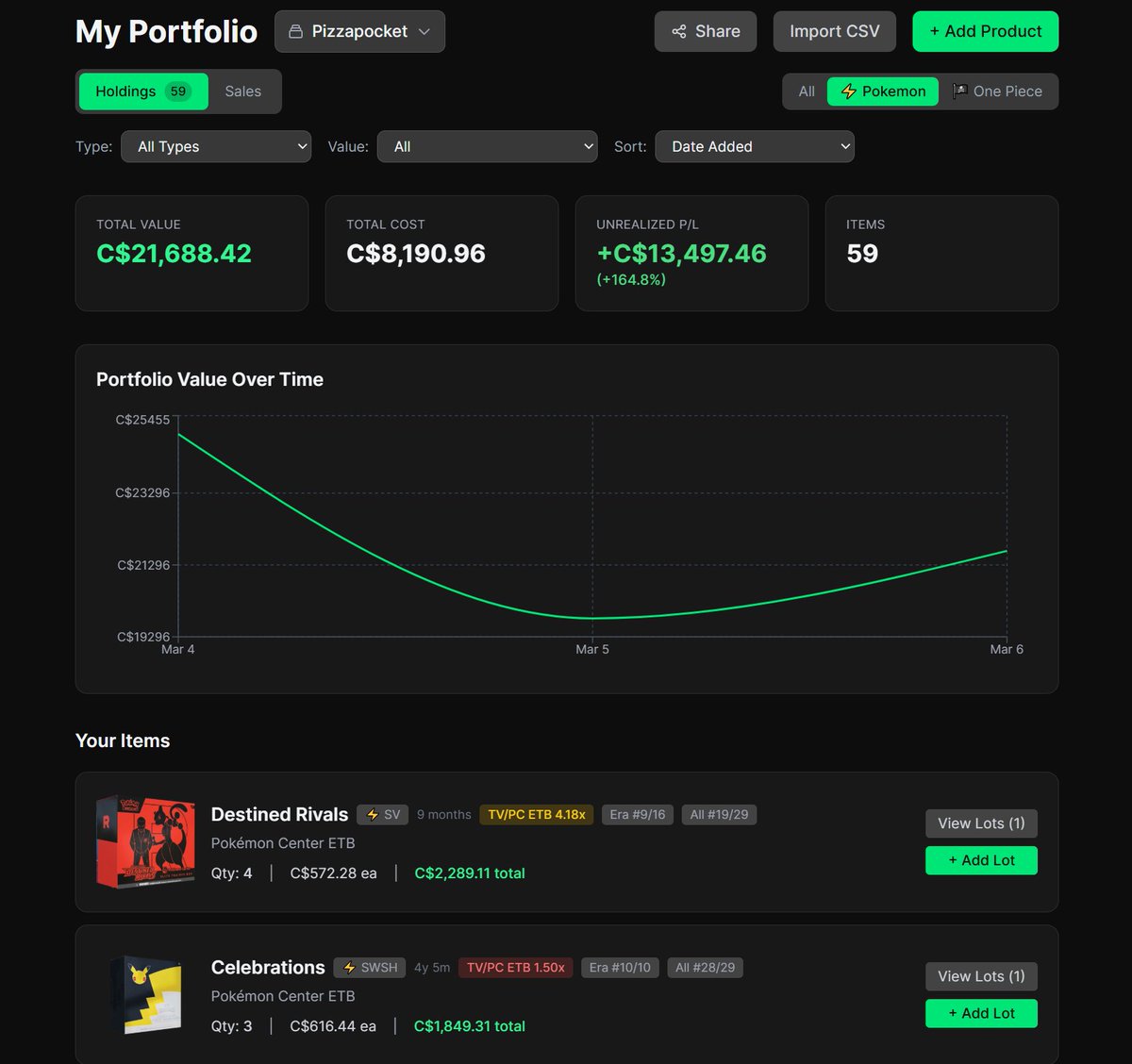1132x1064 pixels.
Task: Click the Destined Rivals title
Action: tap(279, 815)
